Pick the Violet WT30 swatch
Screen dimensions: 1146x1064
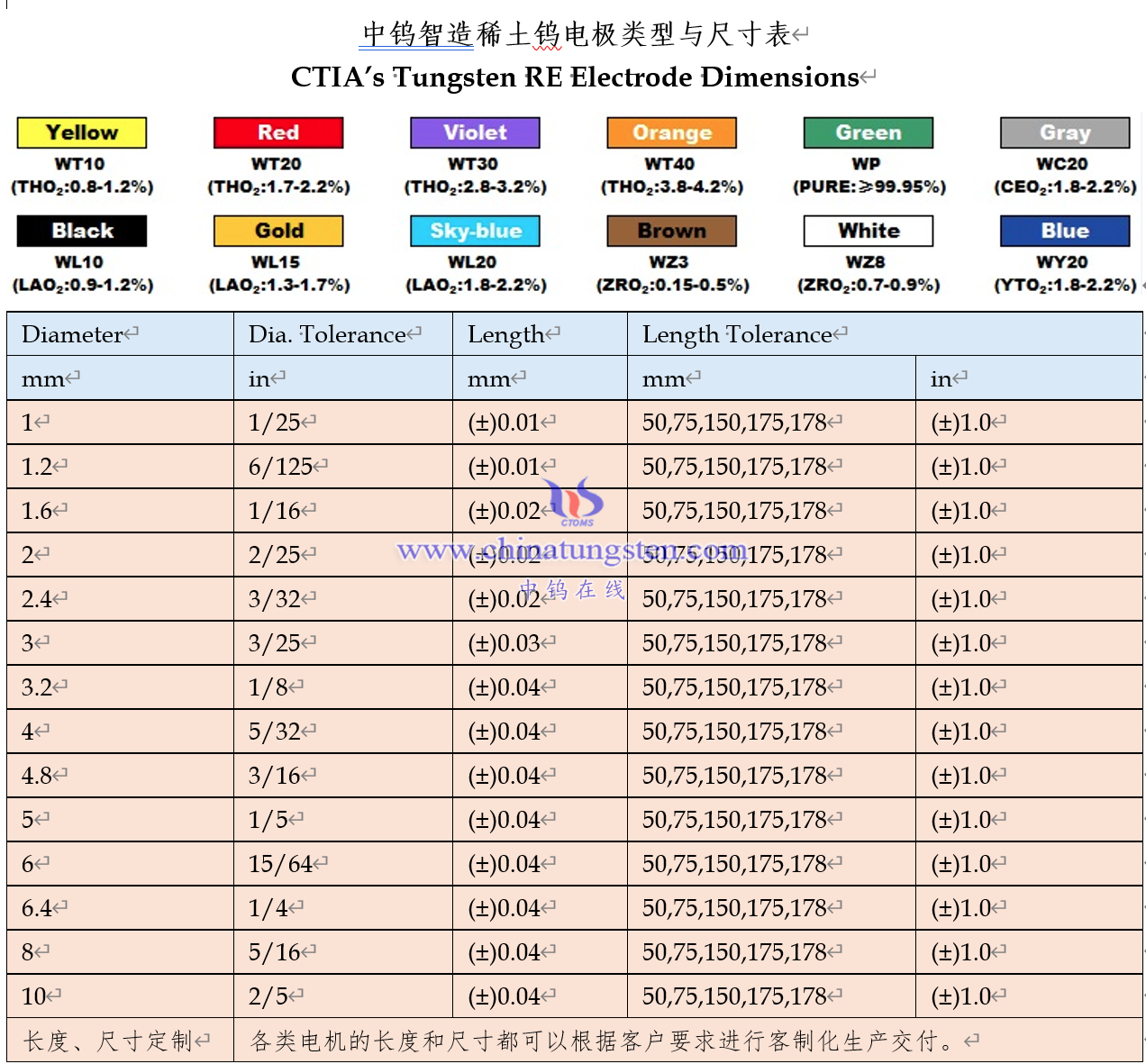475,132
